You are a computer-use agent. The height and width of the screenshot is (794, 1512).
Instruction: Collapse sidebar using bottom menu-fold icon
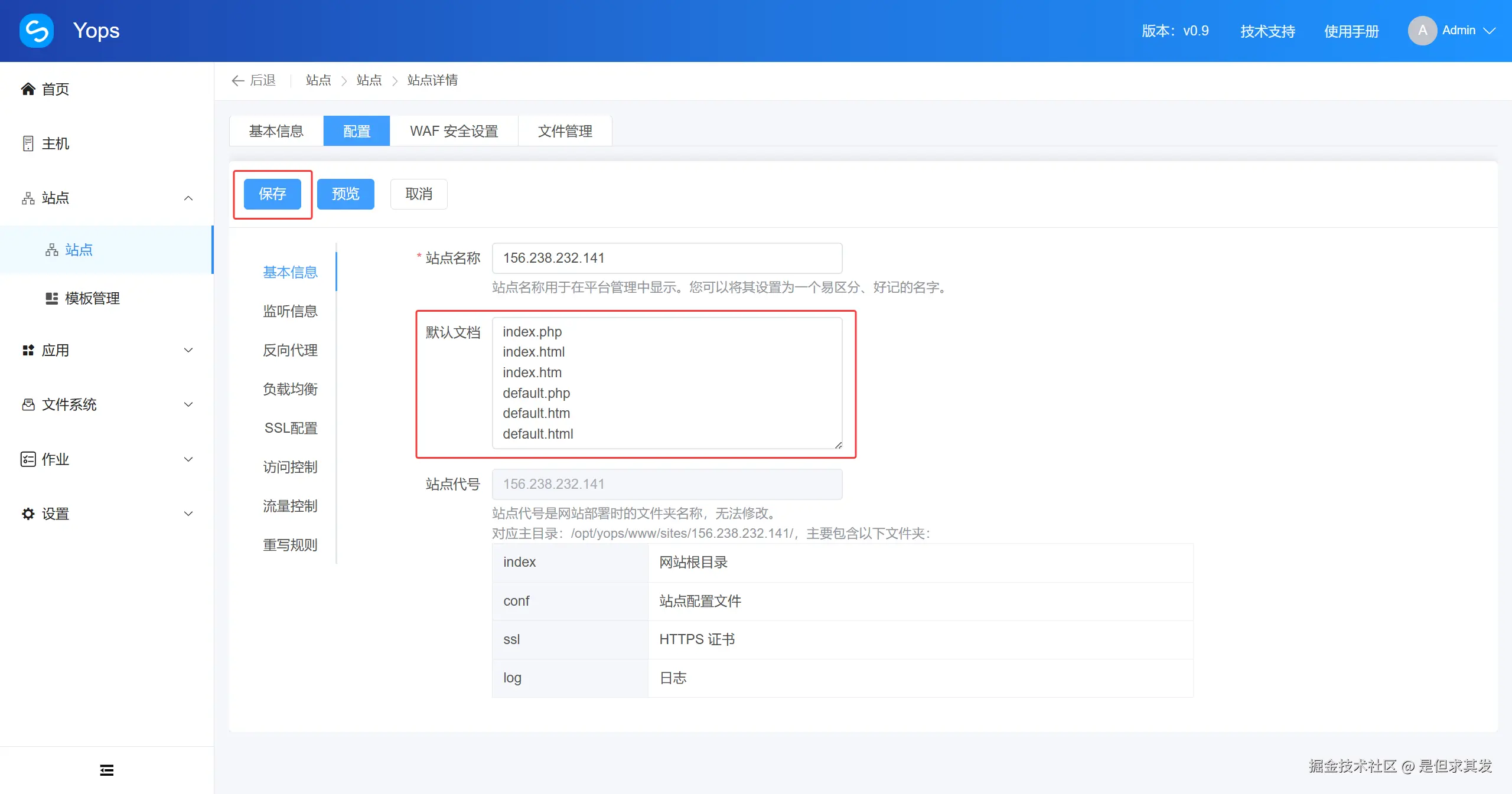click(106, 770)
